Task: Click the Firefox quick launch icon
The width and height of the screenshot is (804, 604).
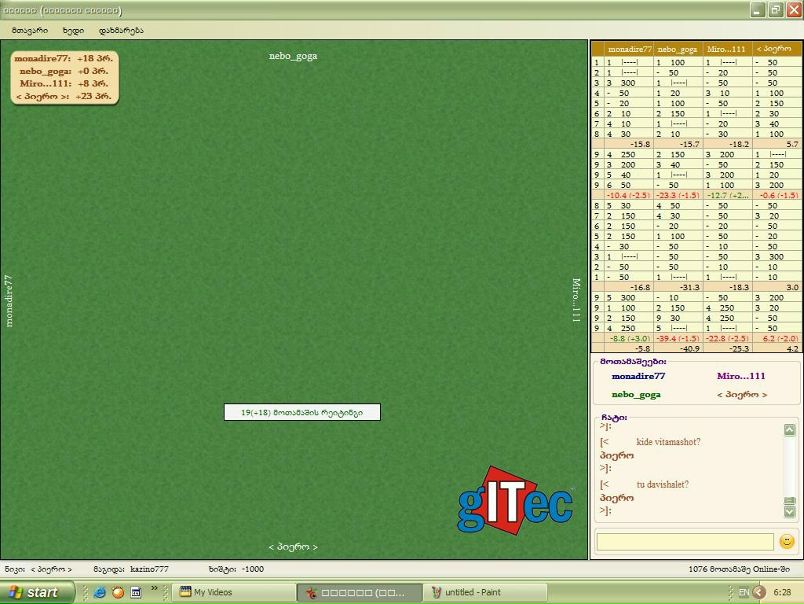Action: pos(117,592)
